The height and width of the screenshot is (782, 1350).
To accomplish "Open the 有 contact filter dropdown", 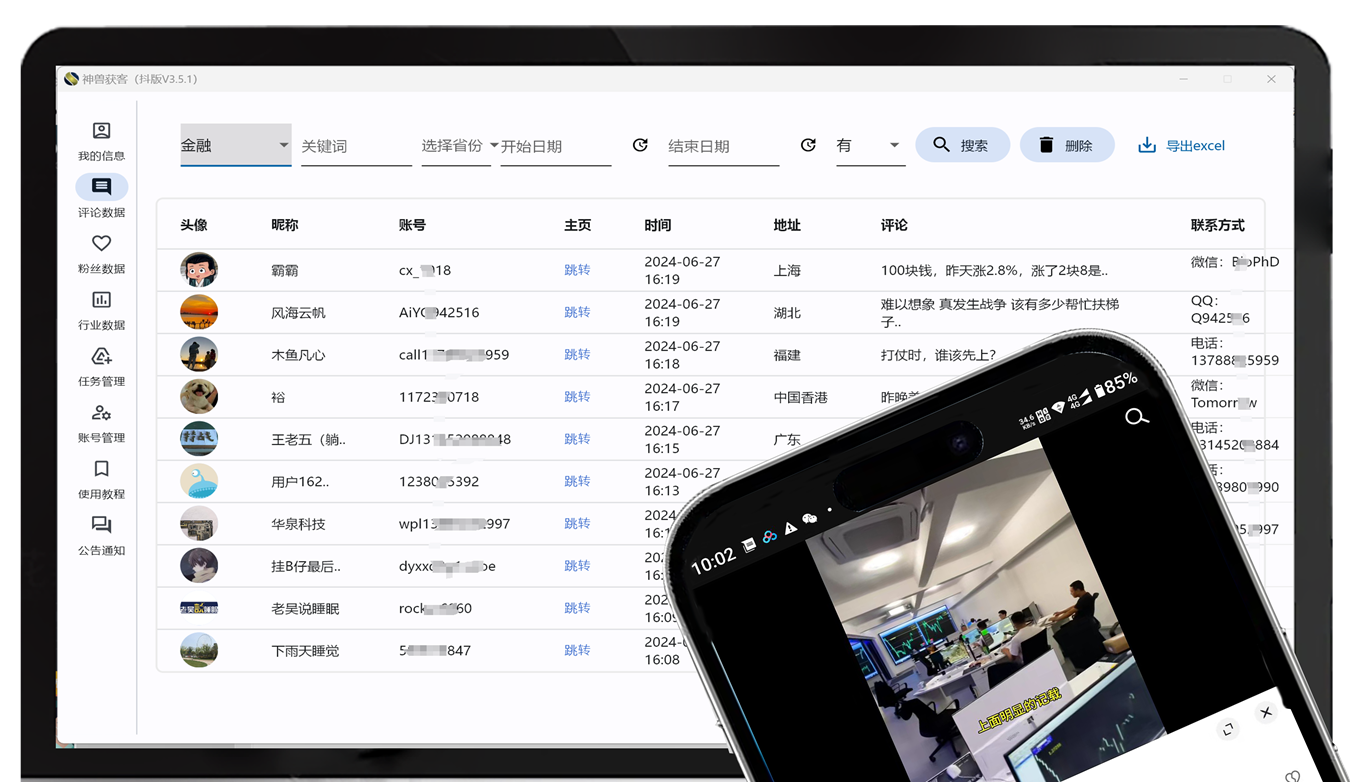I will click(870, 145).
